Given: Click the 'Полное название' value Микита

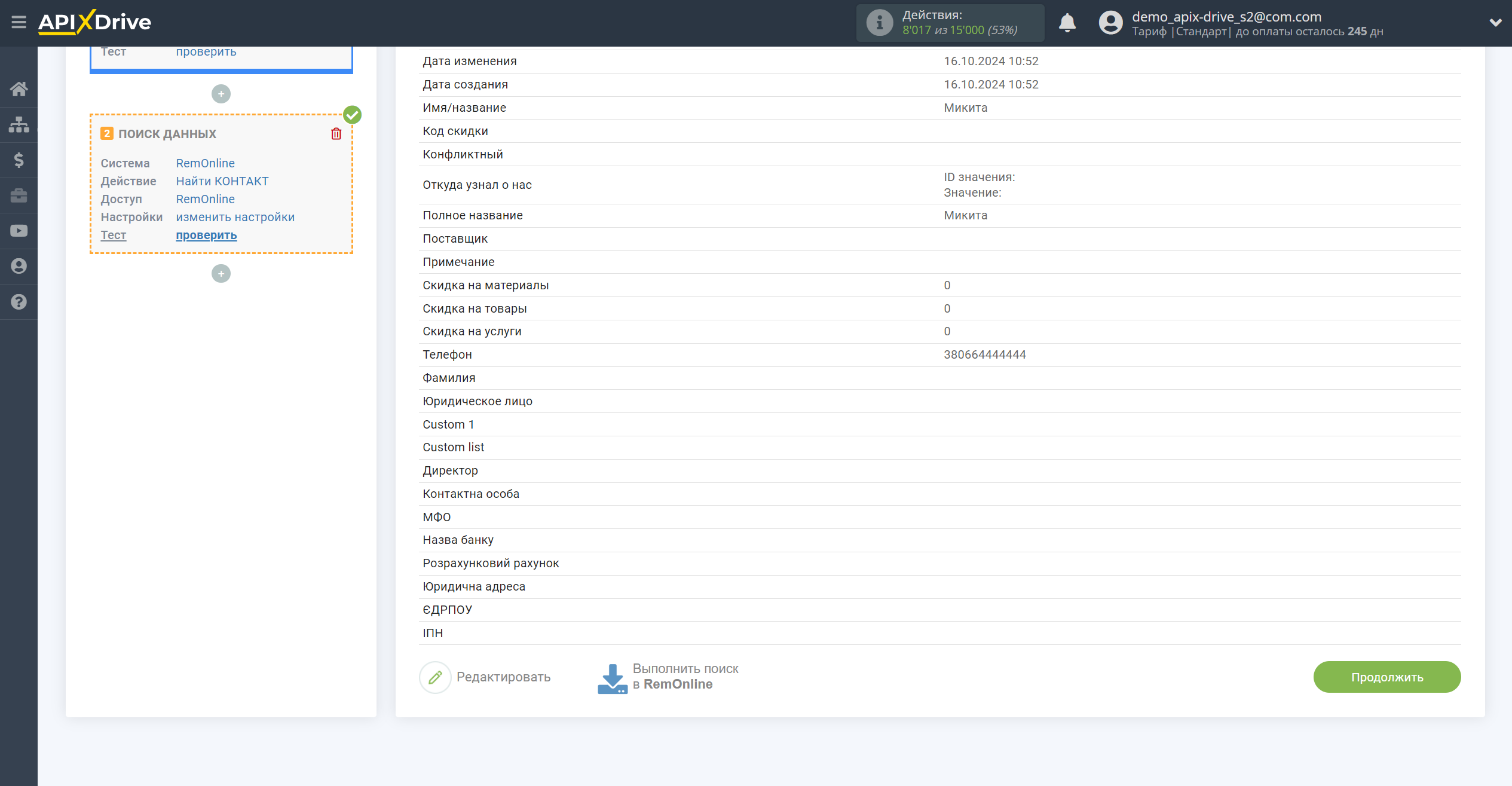Looking at the screenshot, I should [x=966, y=215].
